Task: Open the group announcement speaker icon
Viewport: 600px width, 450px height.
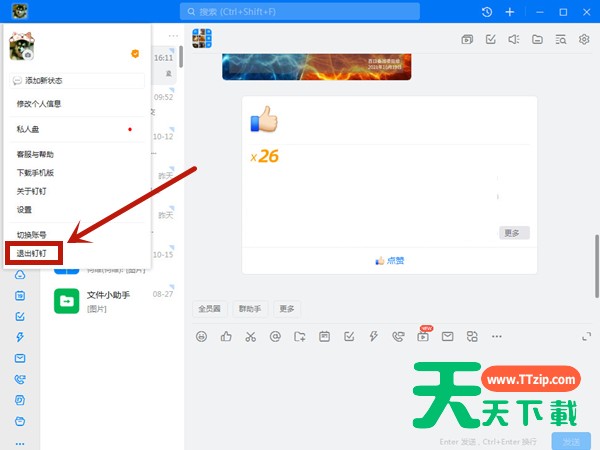Action: coord(514,39)
